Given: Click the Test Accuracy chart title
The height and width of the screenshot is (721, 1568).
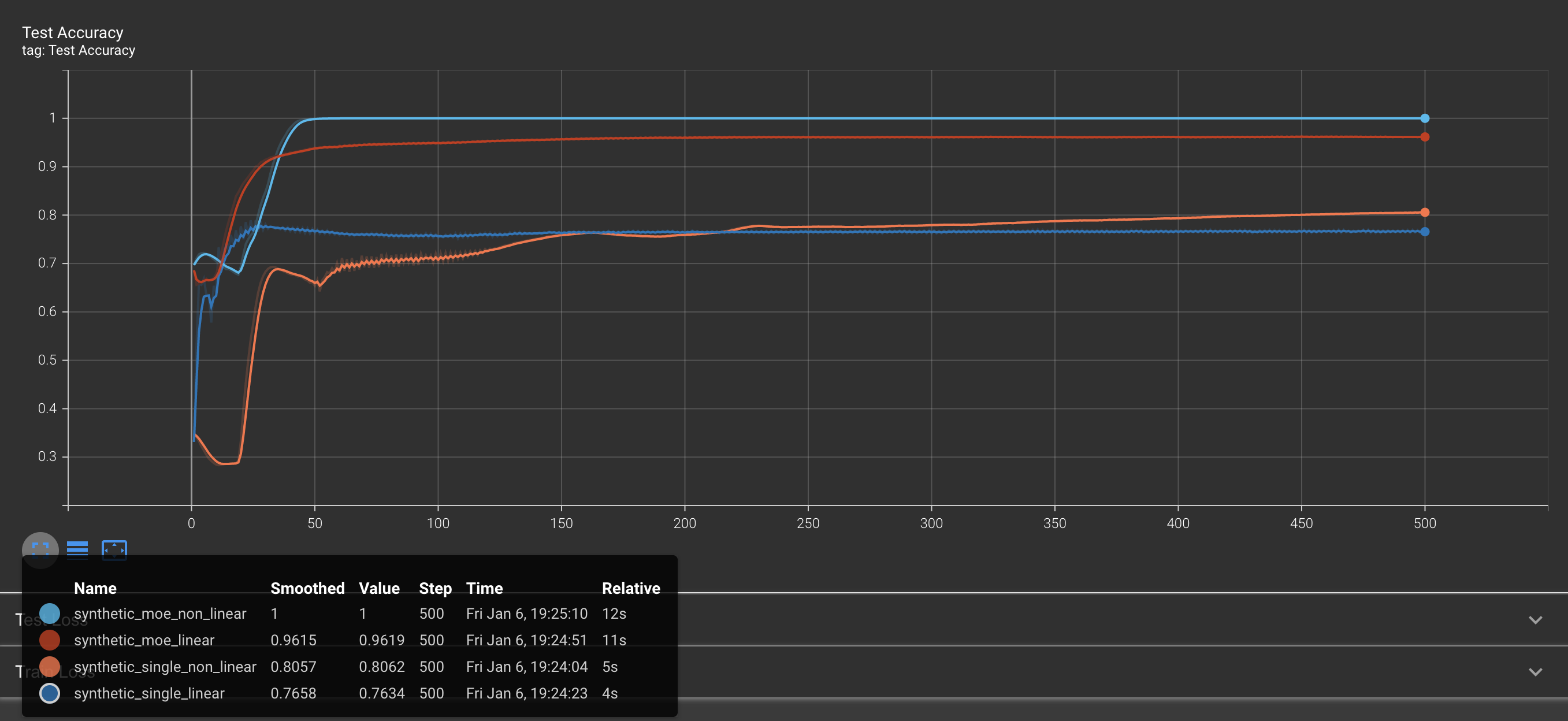Looking at the screenshot, I should (x=72, y=32).
